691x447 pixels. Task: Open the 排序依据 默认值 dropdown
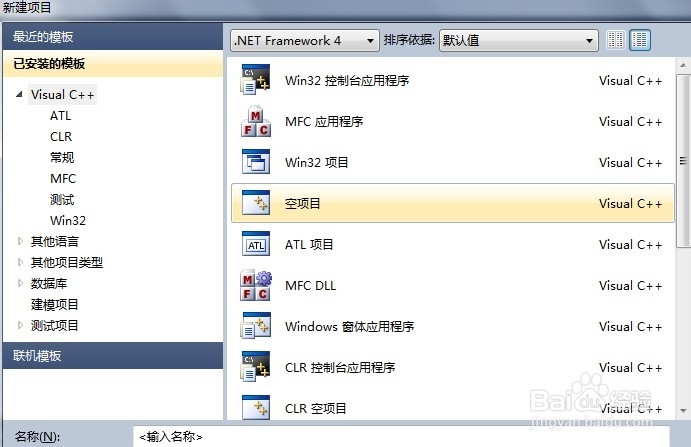coord(519,41)
